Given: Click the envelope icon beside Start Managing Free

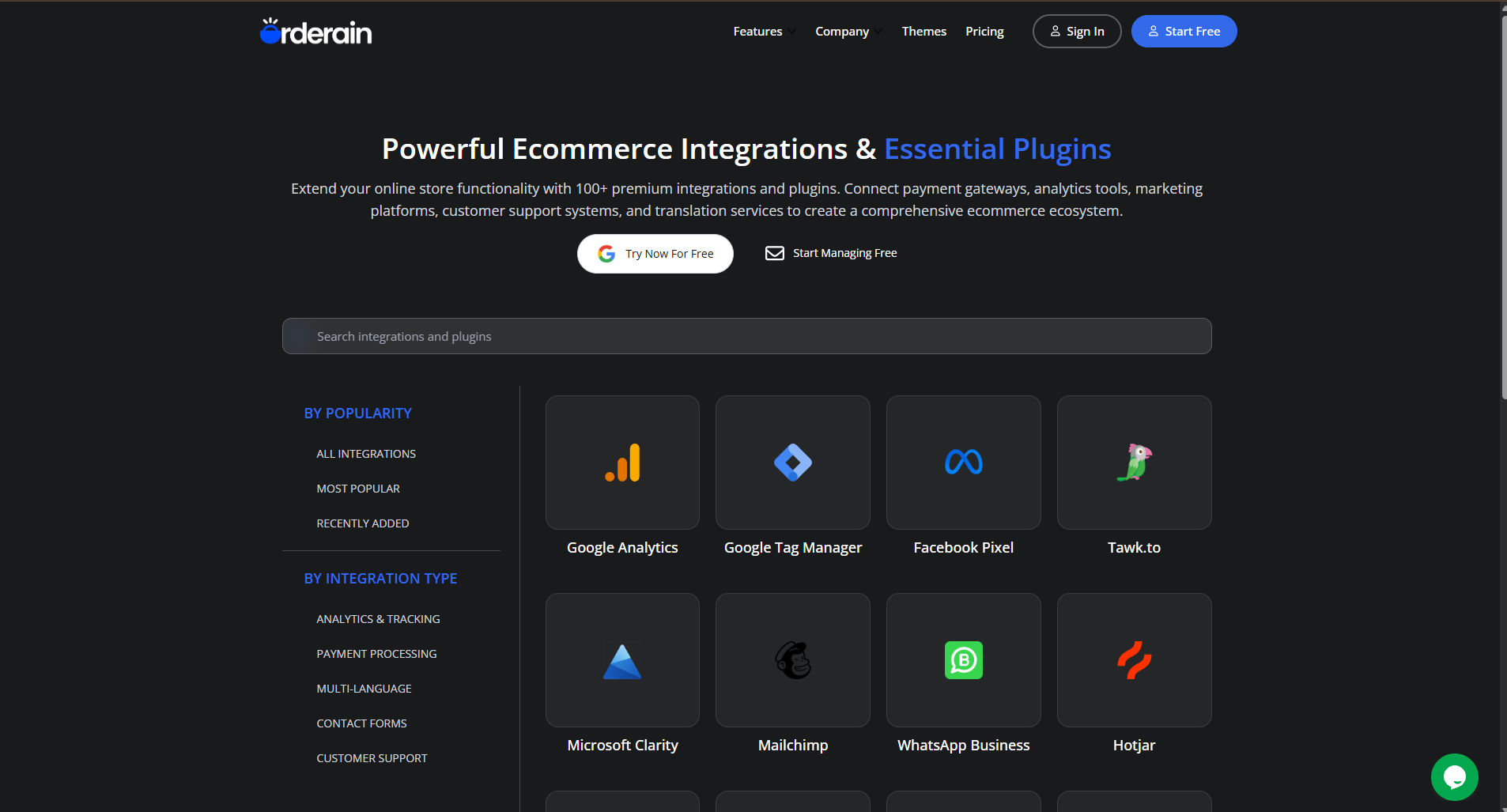Looking at the screenshot, I should [775, 253].
